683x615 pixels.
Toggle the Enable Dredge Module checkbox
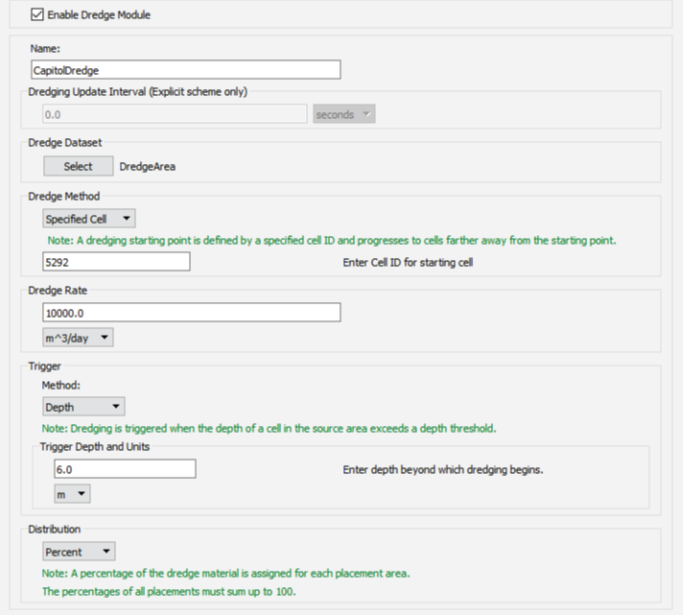[x=37, y=14]
